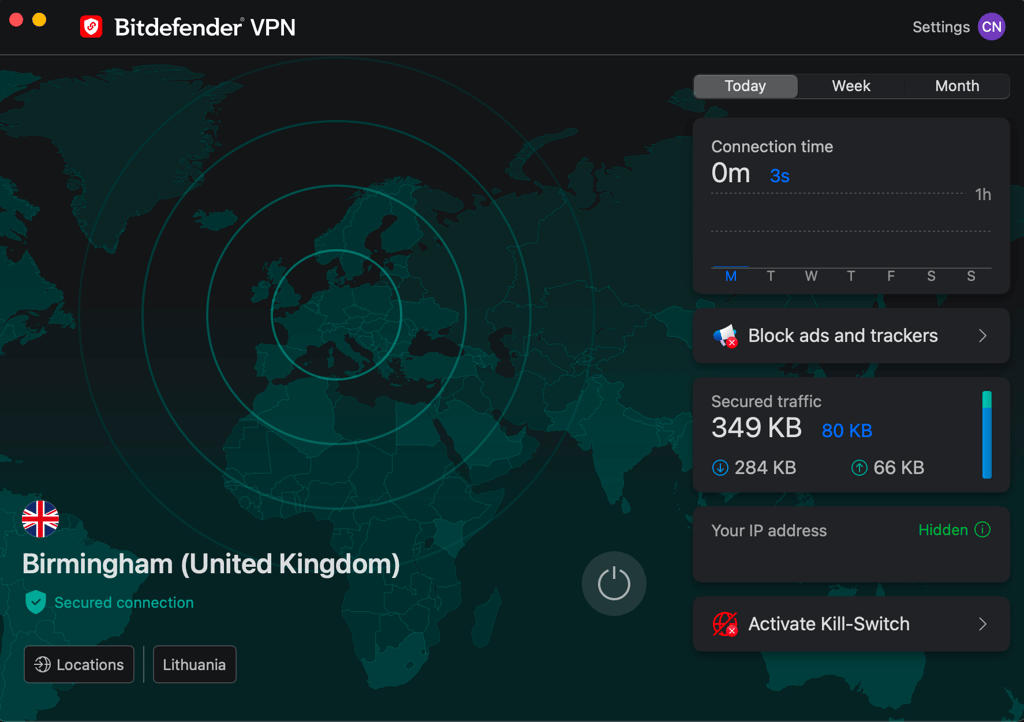The height and width of the screenshot is (722, 1024).
Task: Click the 349 KB secured traffic total
Action: [756, 428]
